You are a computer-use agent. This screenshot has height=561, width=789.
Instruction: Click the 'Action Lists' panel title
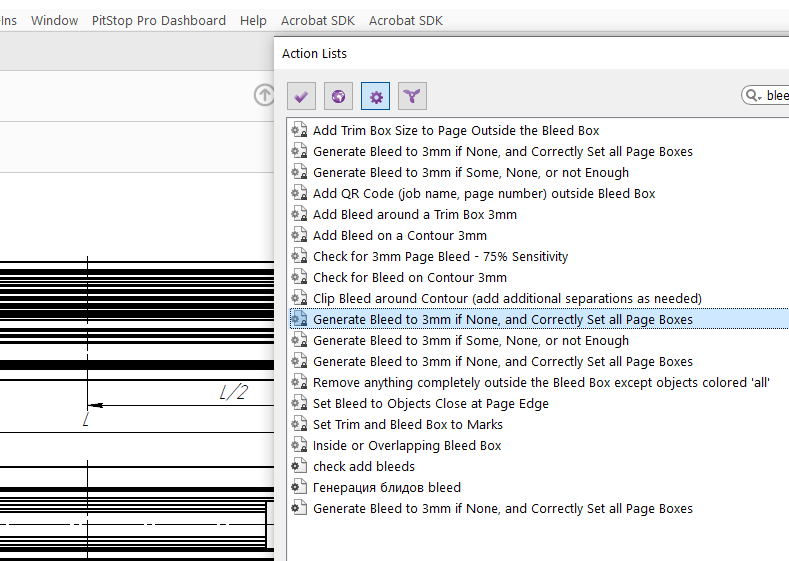coord(314,53)
